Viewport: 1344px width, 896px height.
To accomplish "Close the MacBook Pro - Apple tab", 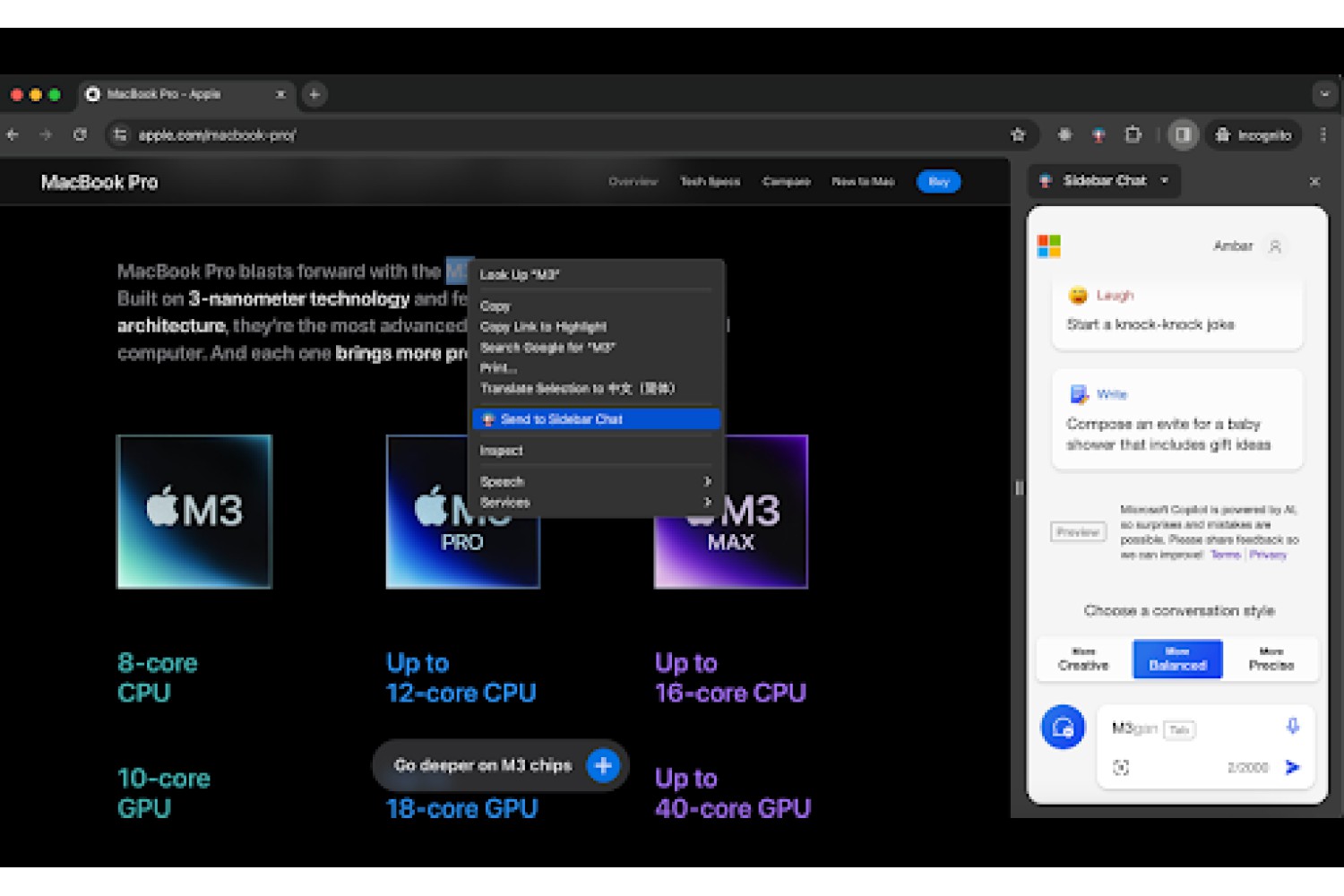I will point(280,94).
